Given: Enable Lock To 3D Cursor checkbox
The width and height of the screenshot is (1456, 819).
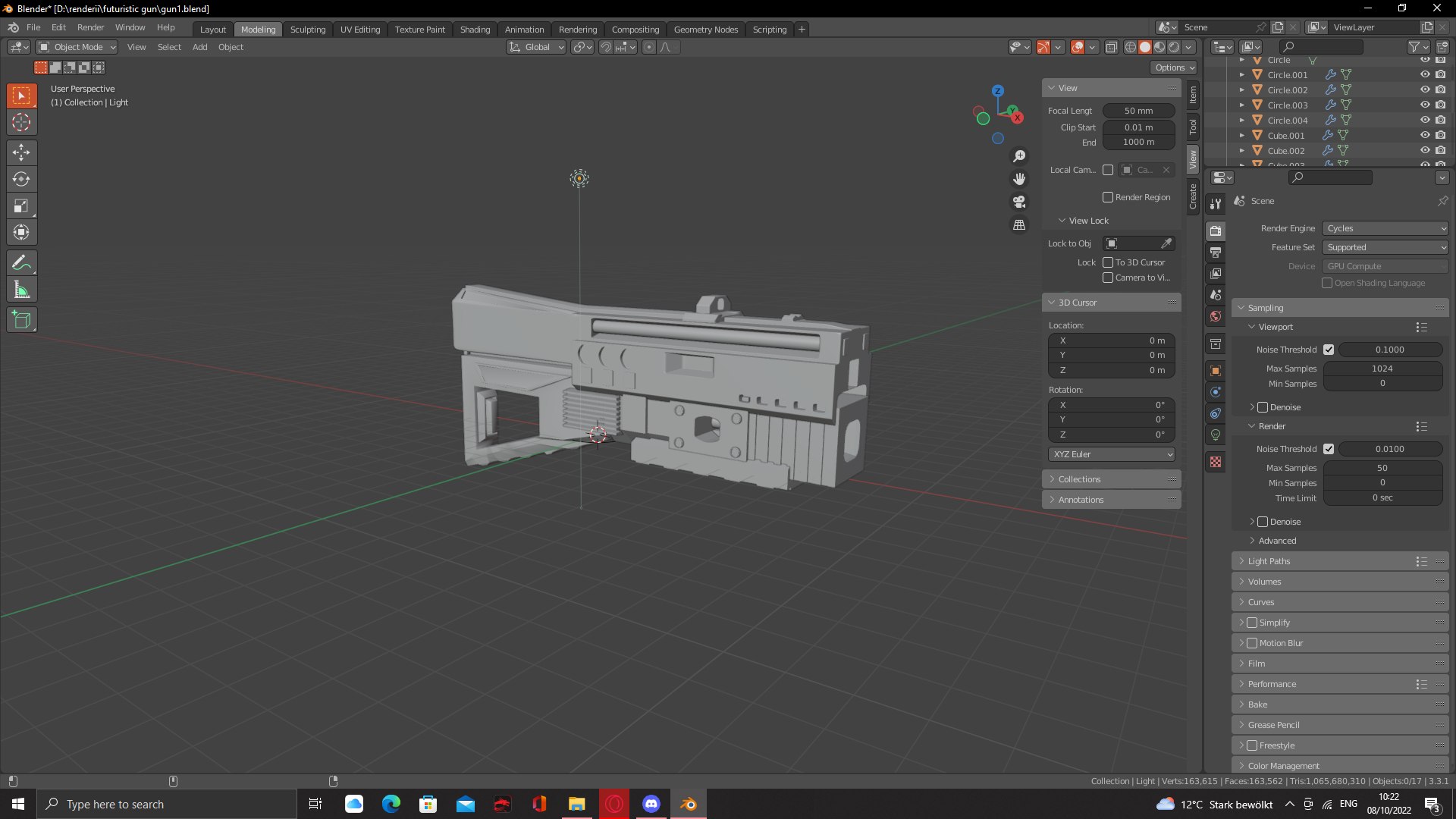Looking at the screenshot, I should click(x=1108, y=262).
